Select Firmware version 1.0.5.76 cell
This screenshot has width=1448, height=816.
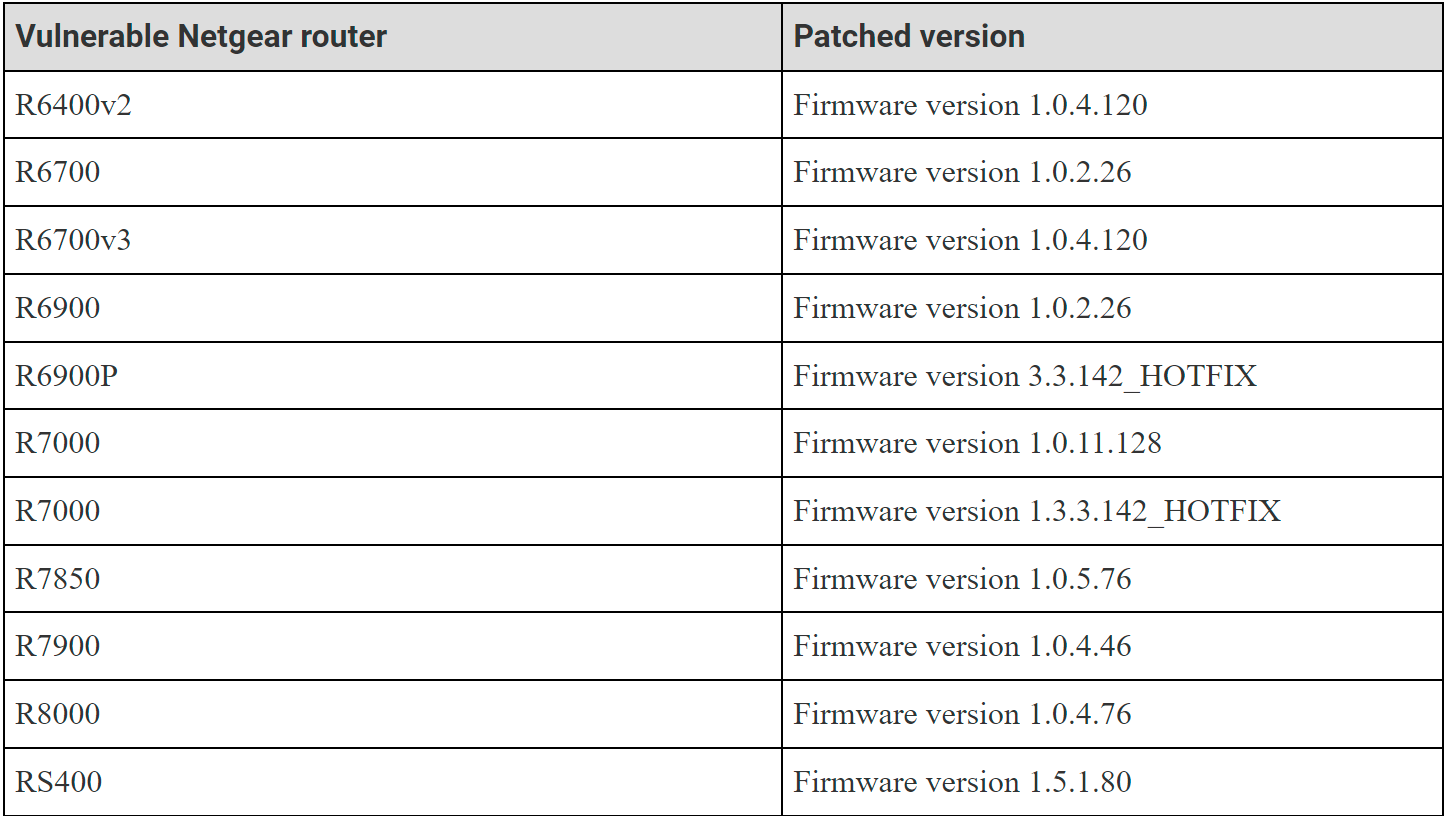1112,579
